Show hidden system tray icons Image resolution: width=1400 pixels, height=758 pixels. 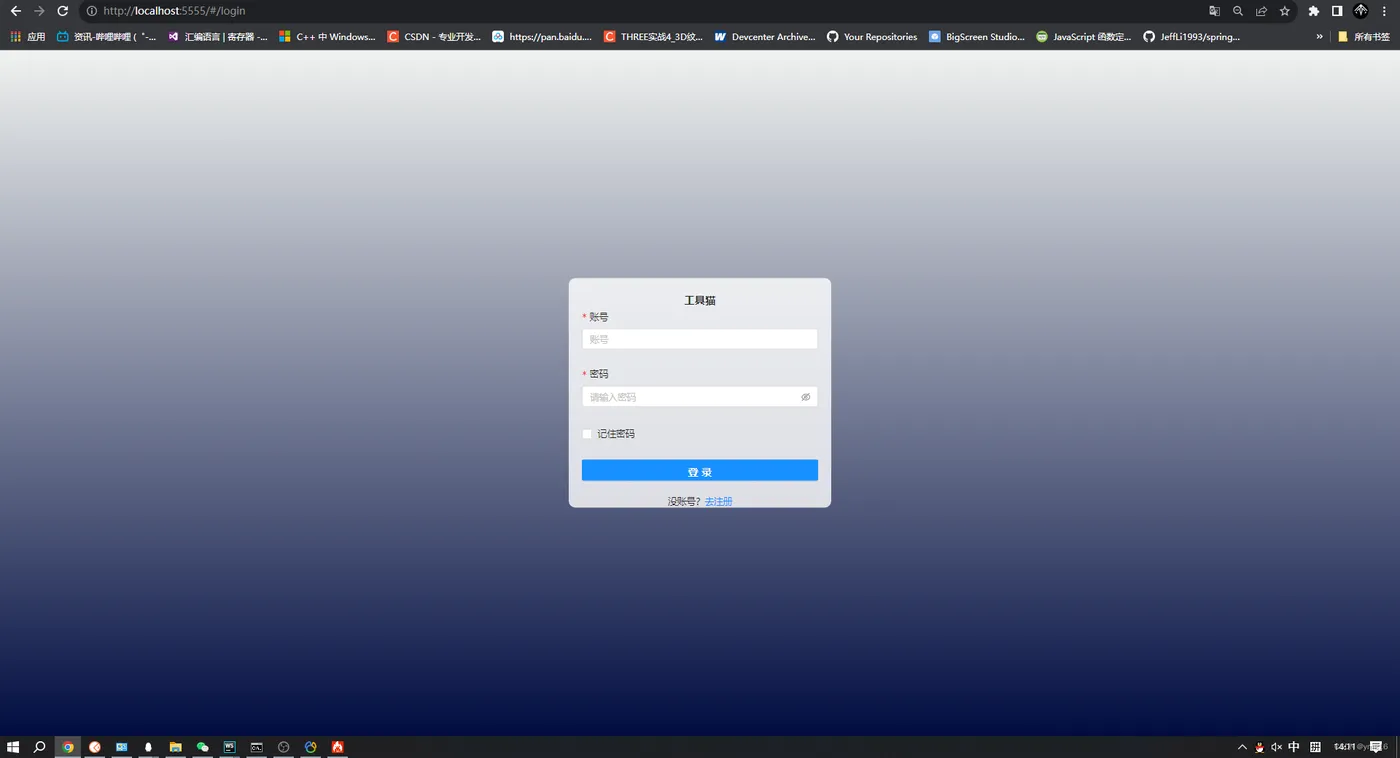click(1242, 747)
